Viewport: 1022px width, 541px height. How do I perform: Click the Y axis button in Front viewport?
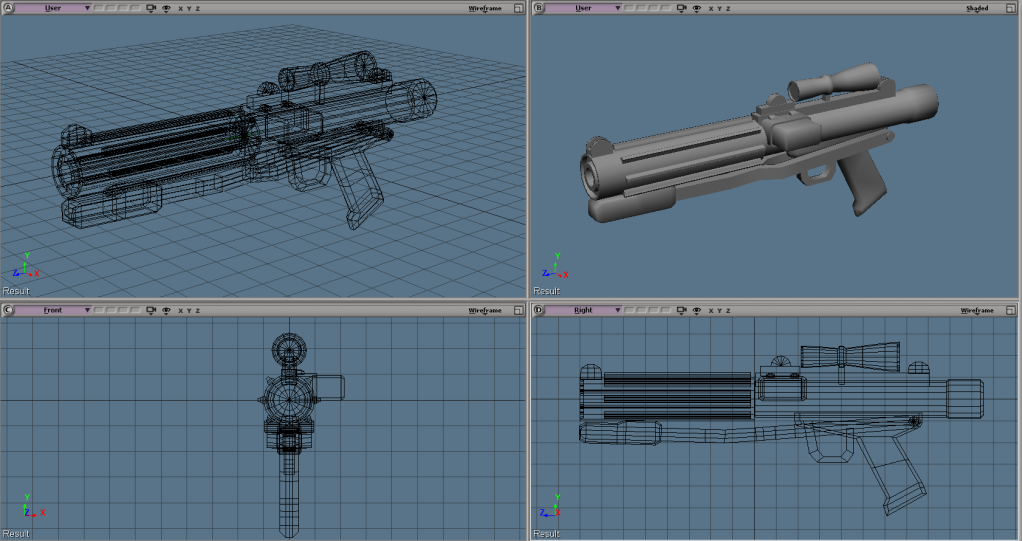pos(189,310)
